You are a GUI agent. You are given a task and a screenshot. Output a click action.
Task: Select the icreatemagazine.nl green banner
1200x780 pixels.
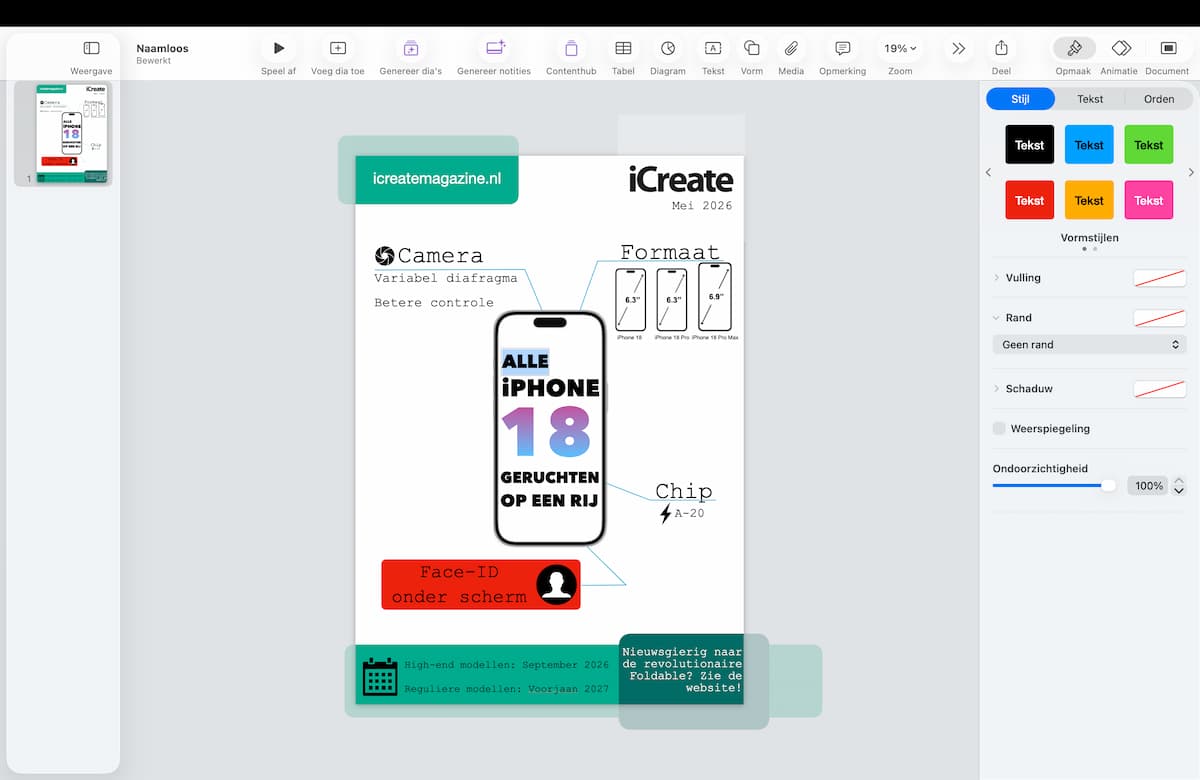coord(437,179)
